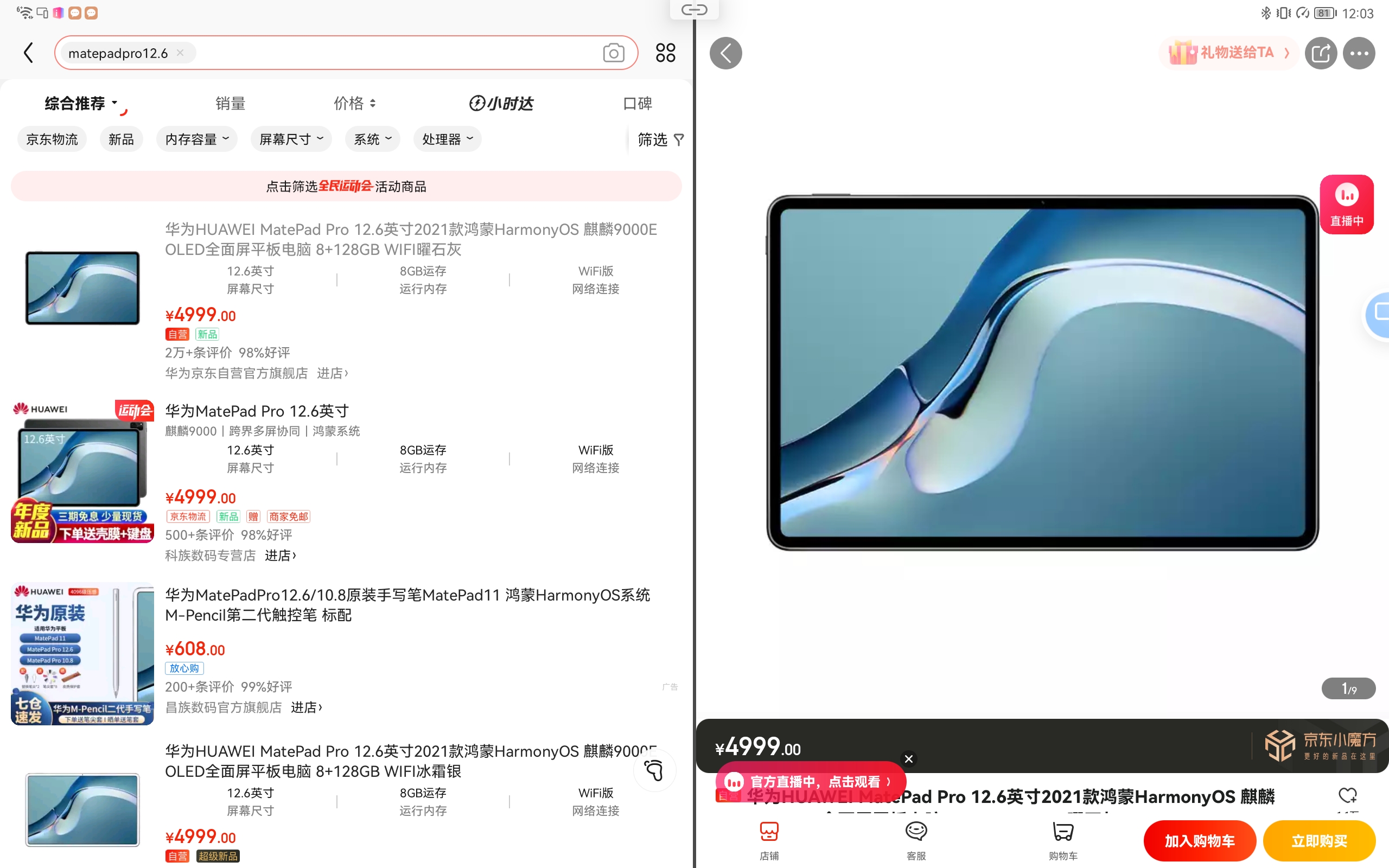Expand the 内存容量 dropdown filter
Screen dimensions: 1389x868
197,139
